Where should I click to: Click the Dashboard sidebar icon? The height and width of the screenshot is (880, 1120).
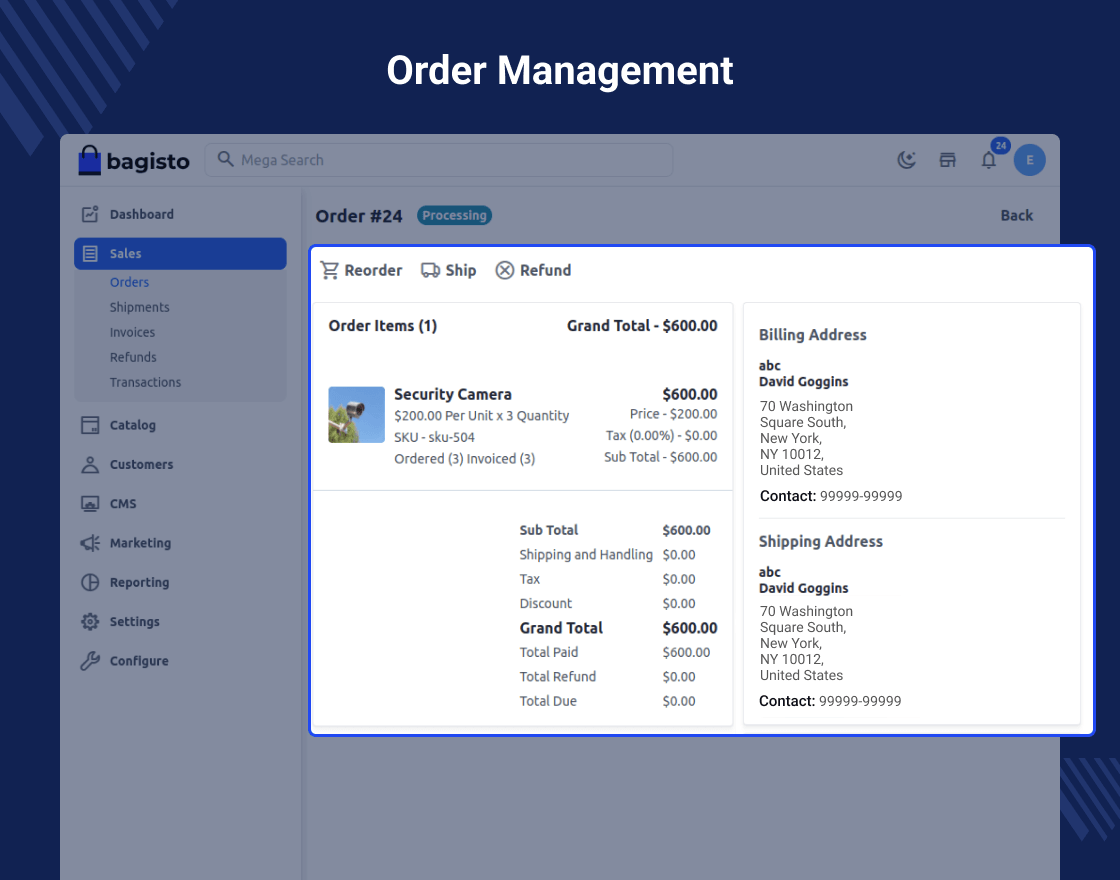(x=90, y=214)
